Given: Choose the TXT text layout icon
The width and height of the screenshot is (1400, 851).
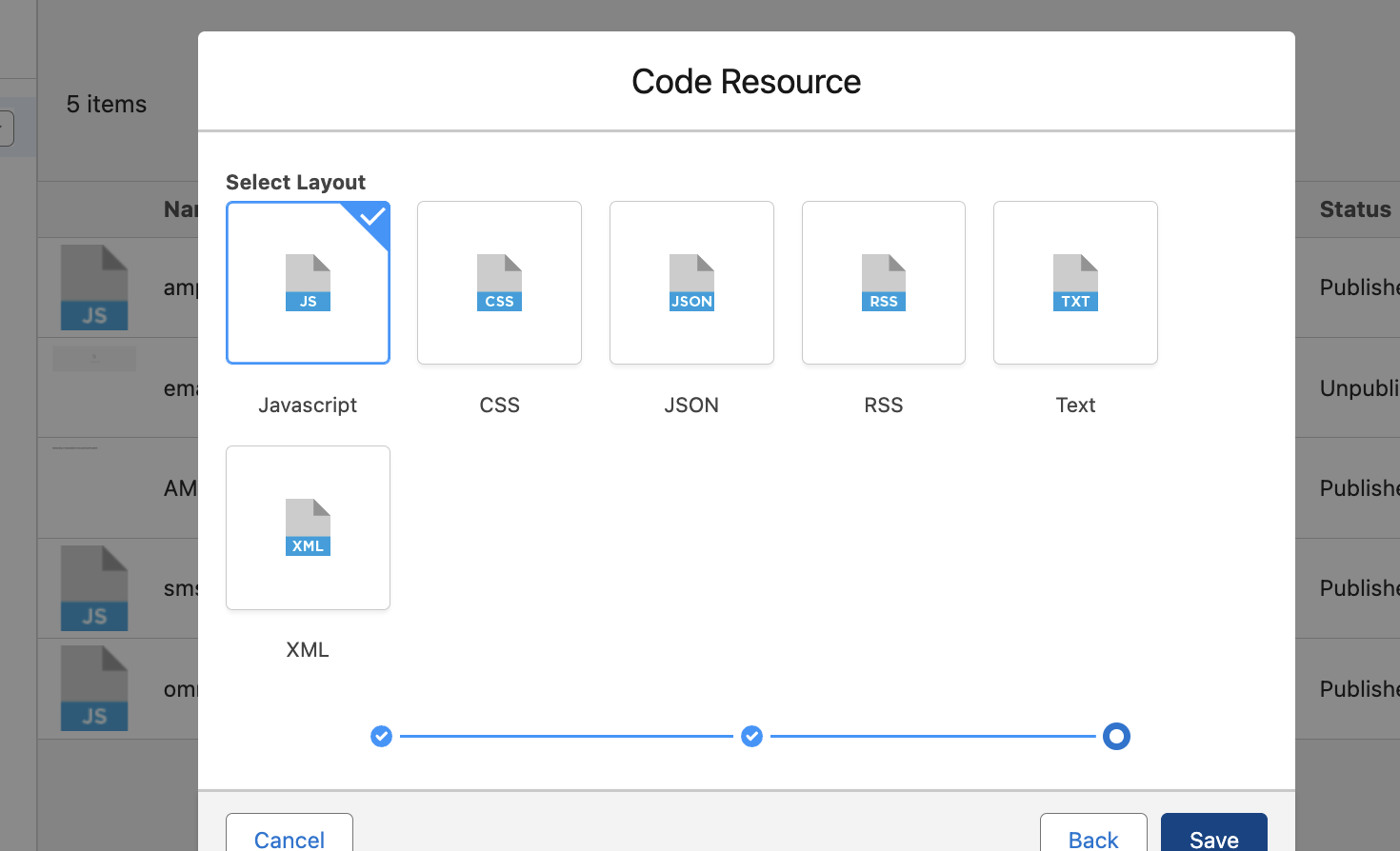Looking at the screenshot, I should 1075,283.
